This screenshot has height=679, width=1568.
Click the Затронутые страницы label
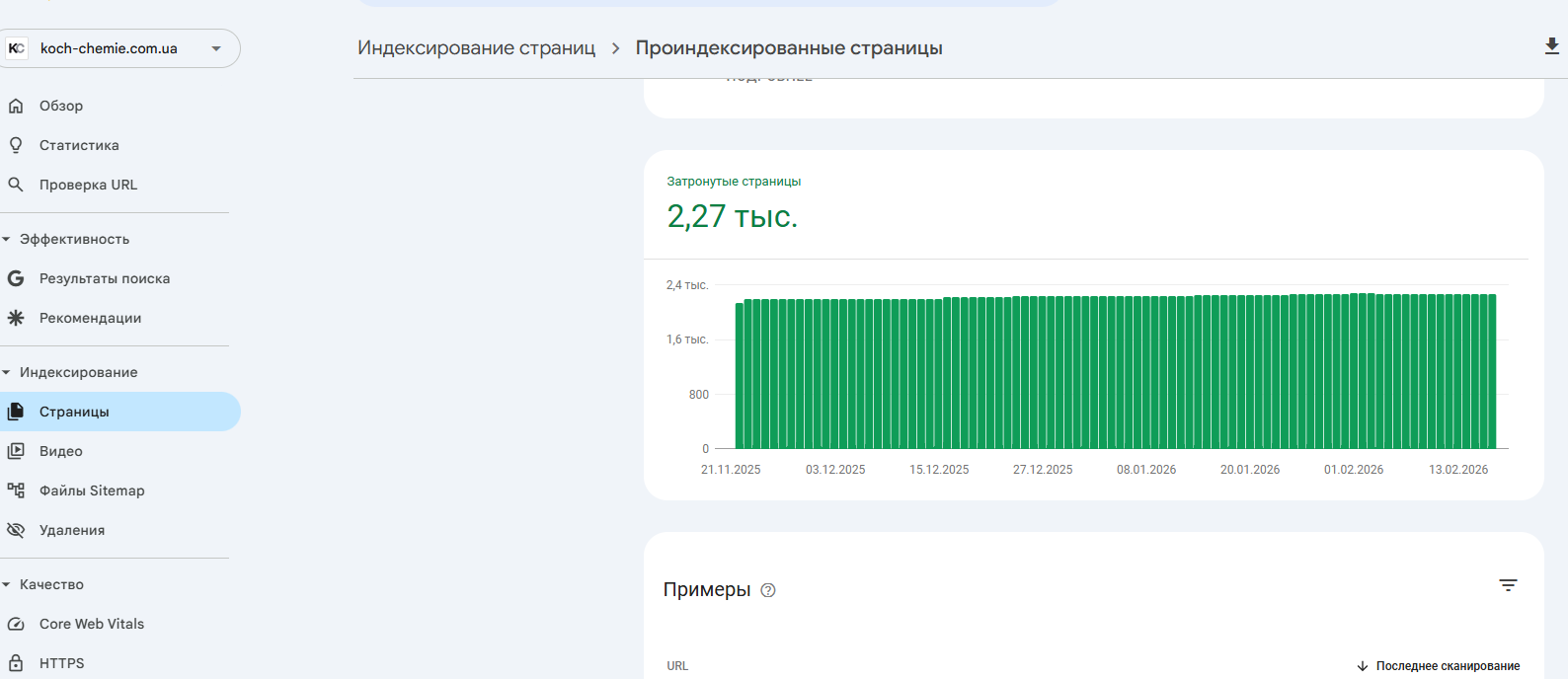point(734,182)
